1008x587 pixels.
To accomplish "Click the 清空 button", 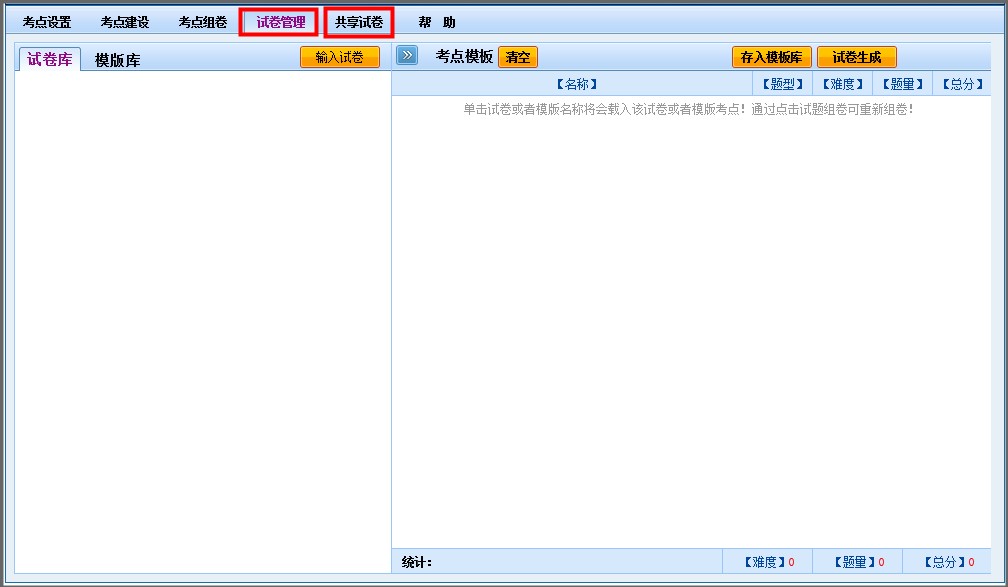I will click(518, 57).
